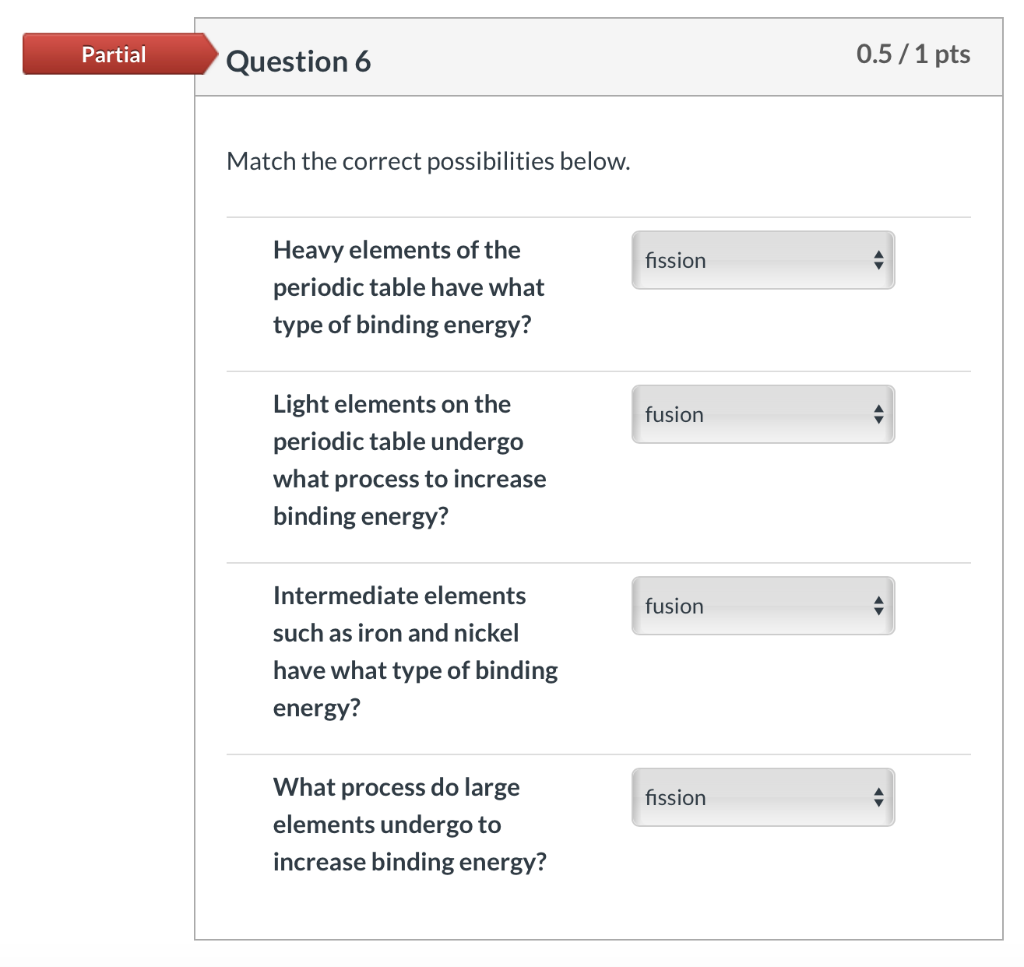This screenshot has height=967, width=1024.
Task: Click the iron and nickel question text
Action: tap(415, 651)
